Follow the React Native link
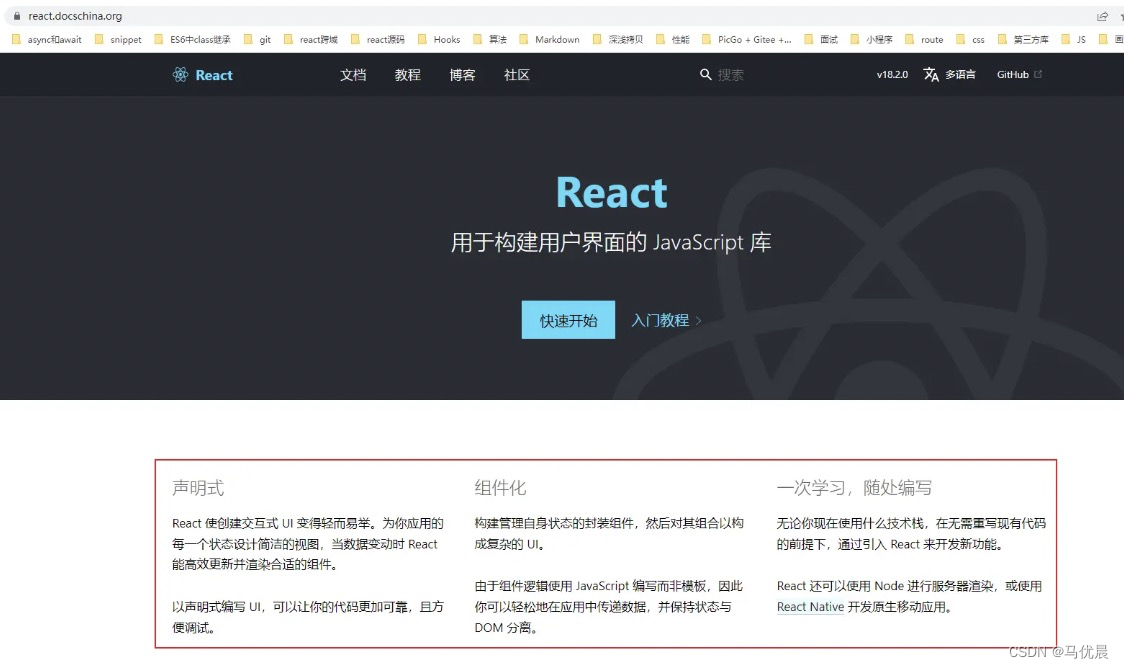Viewport: 1124px width, 668px height. [x=810, y=607]
